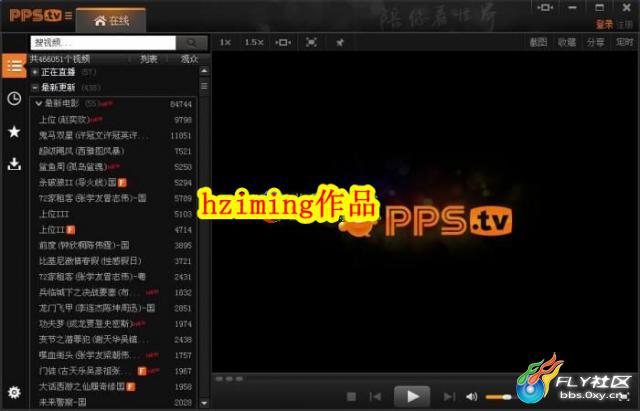Expand the 正在直播 category
The width and height of the screenshot is (640, 411).
(x=35, y=72)
